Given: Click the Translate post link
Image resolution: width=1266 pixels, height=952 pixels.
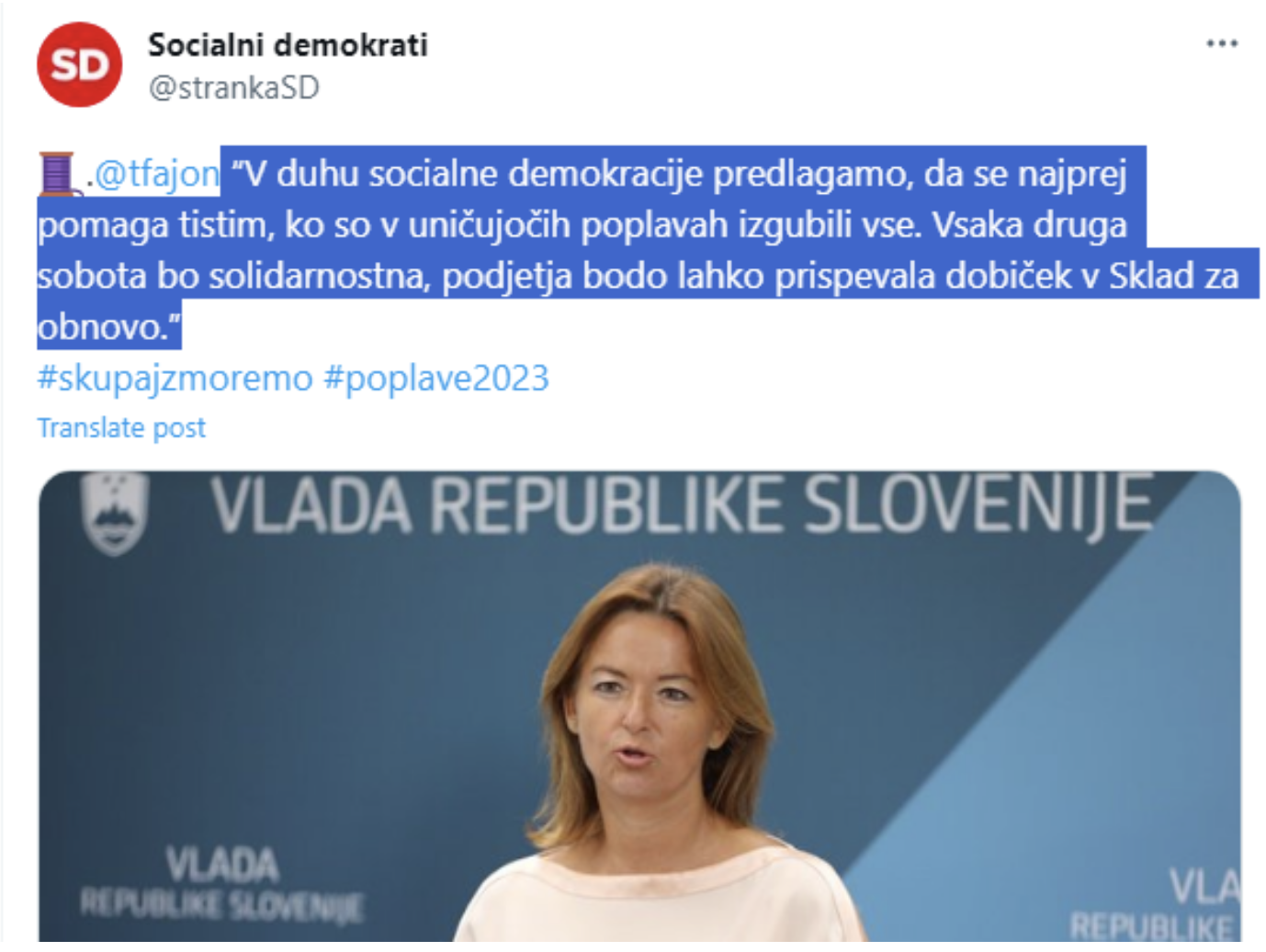Looking at the screenshot, I should 121,427.
